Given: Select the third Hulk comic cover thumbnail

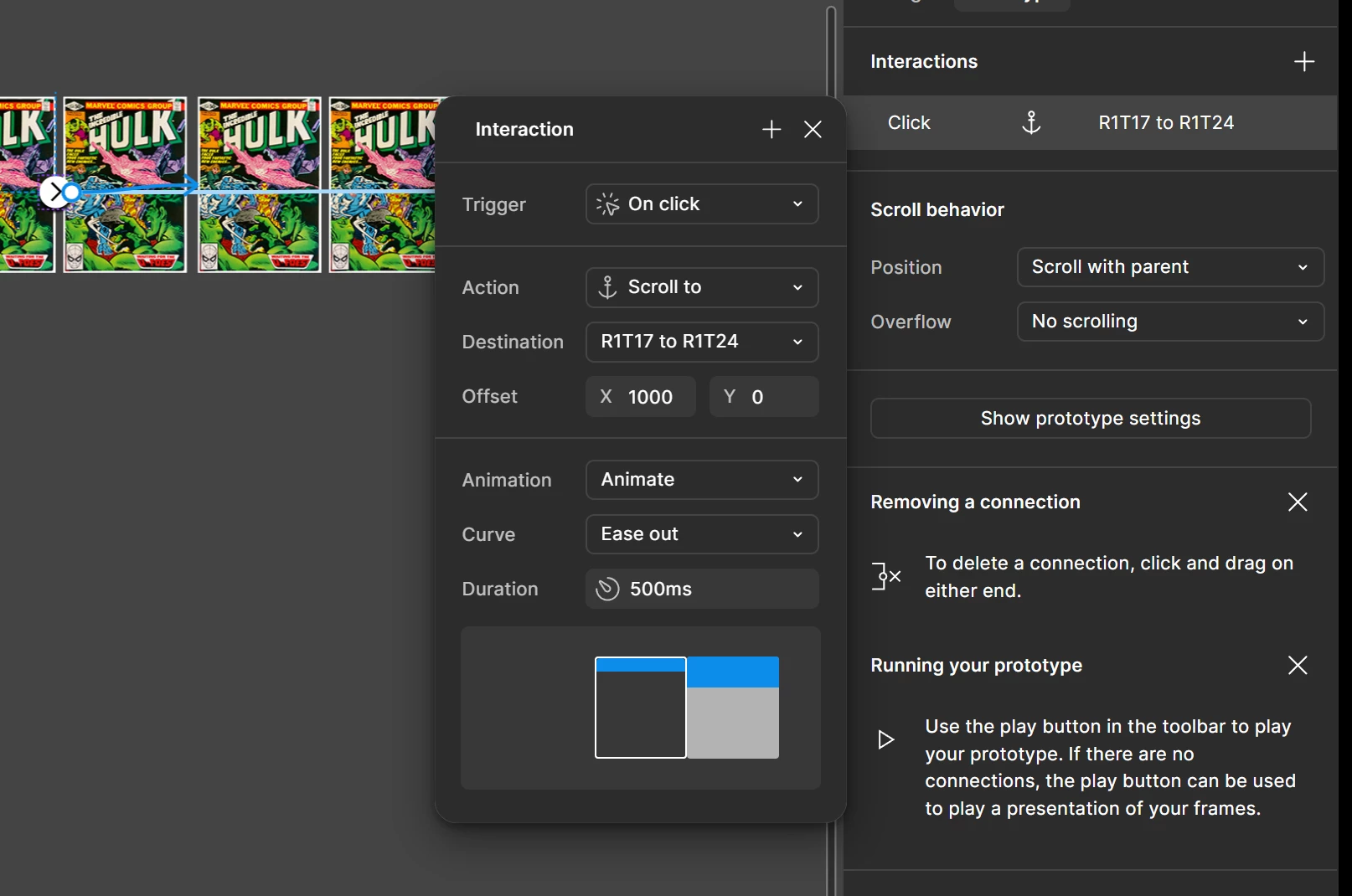Looking at the screenshot, I should click(x=259, y=184).
